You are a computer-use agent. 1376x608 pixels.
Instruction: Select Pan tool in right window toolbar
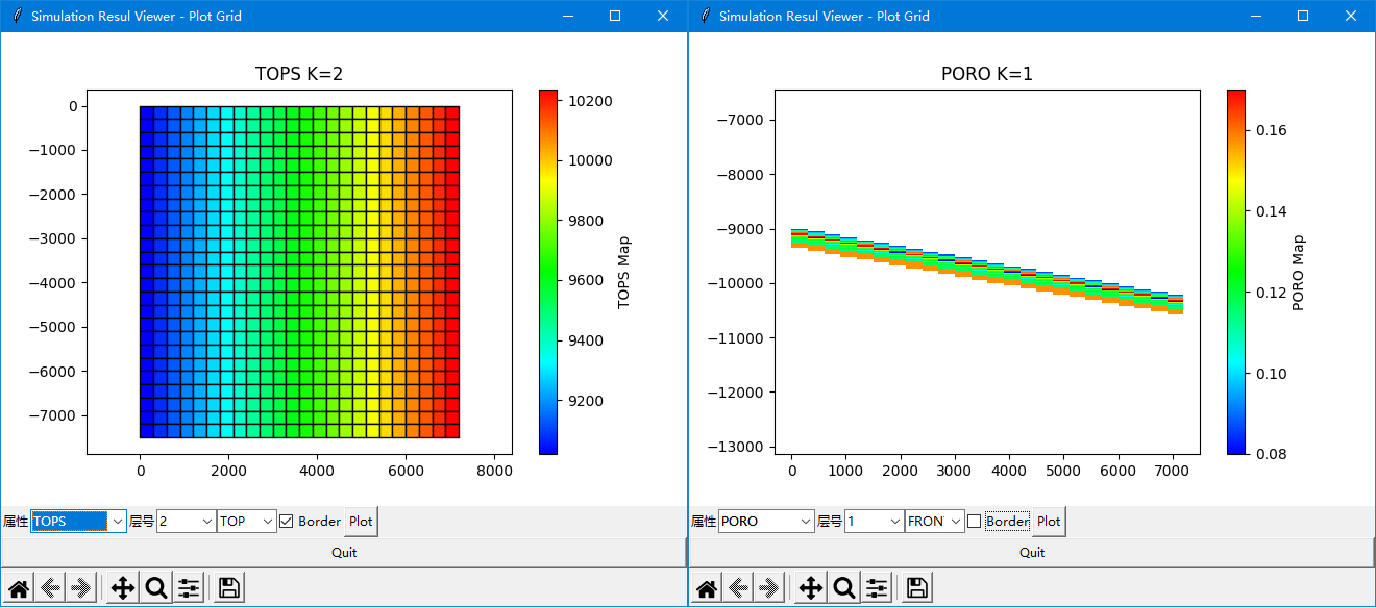(x=811, y=589)
